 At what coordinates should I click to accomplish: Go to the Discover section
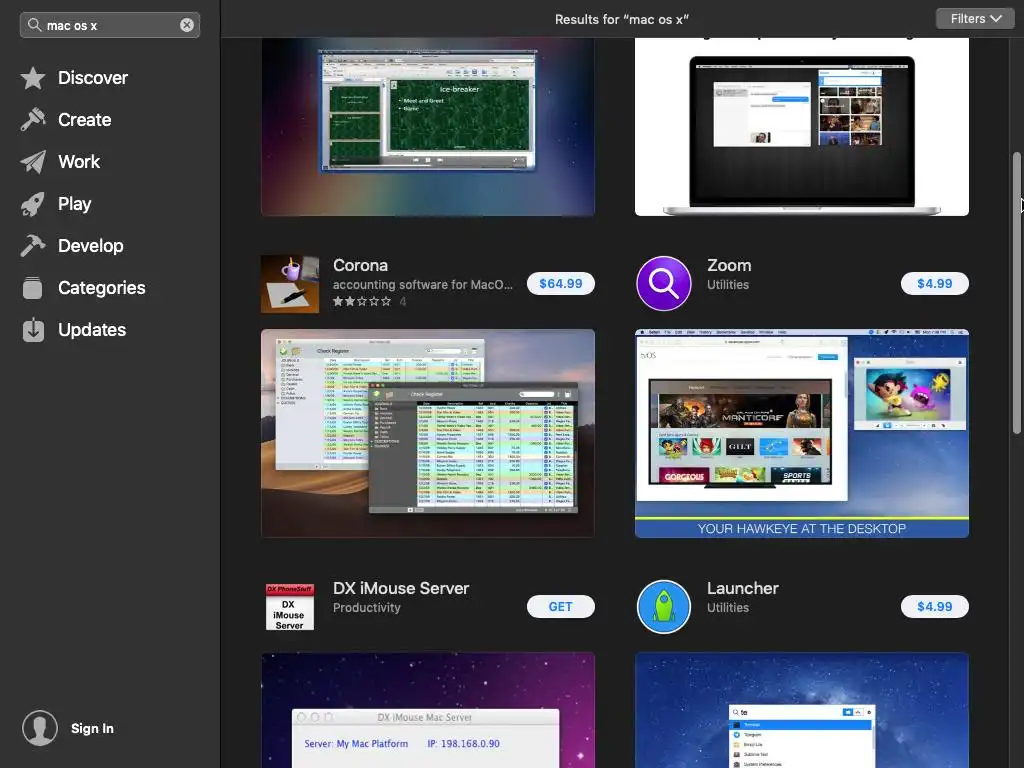point(93,78)
